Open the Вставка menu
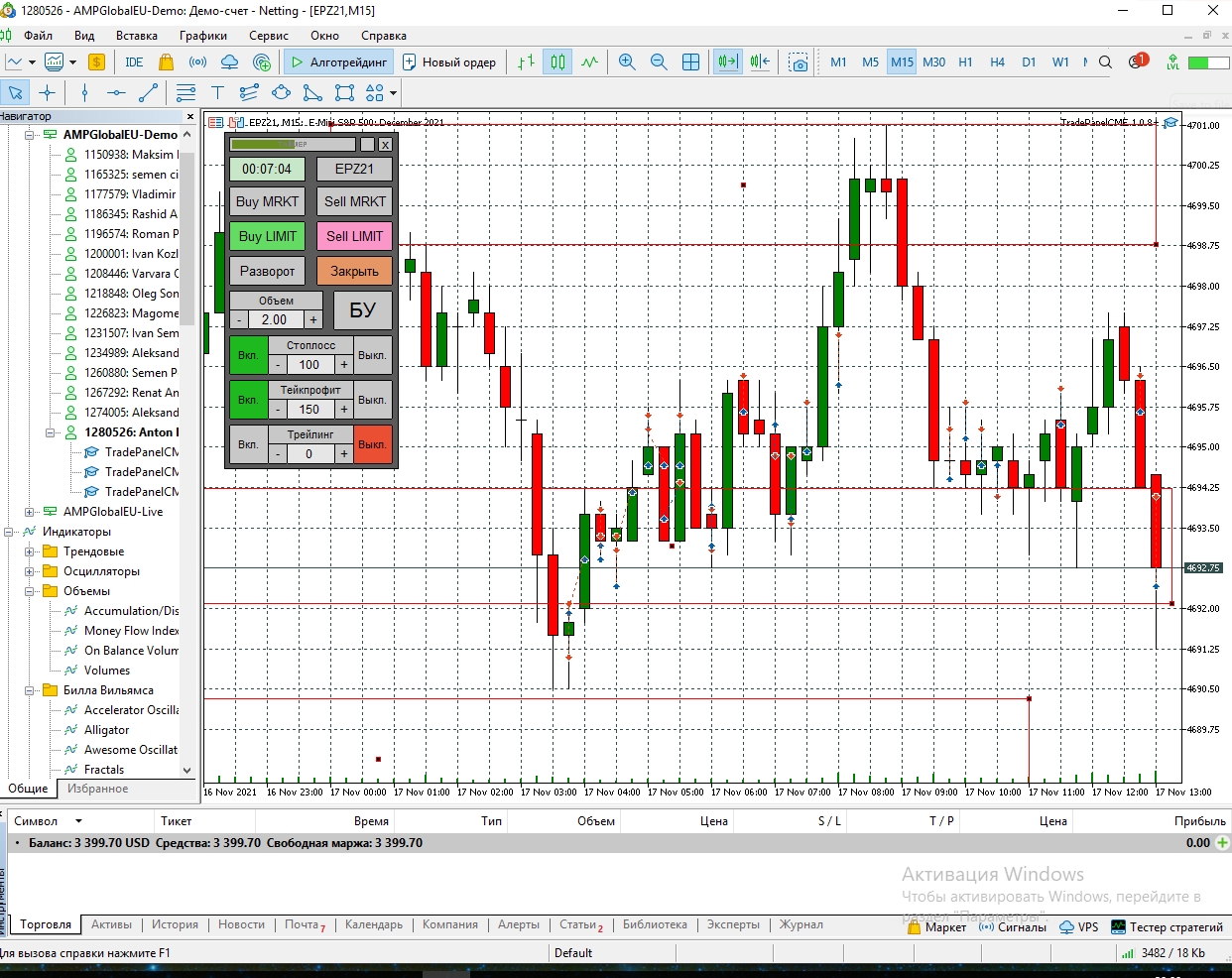Screen dimensions: 1232x978 137,36
